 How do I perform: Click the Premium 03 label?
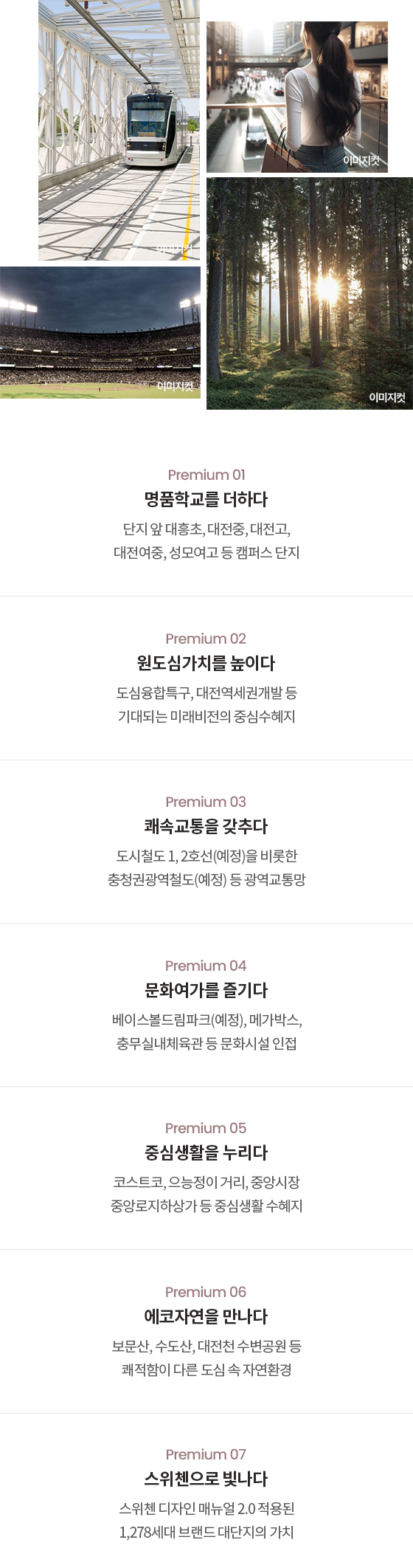coord(206,802)
